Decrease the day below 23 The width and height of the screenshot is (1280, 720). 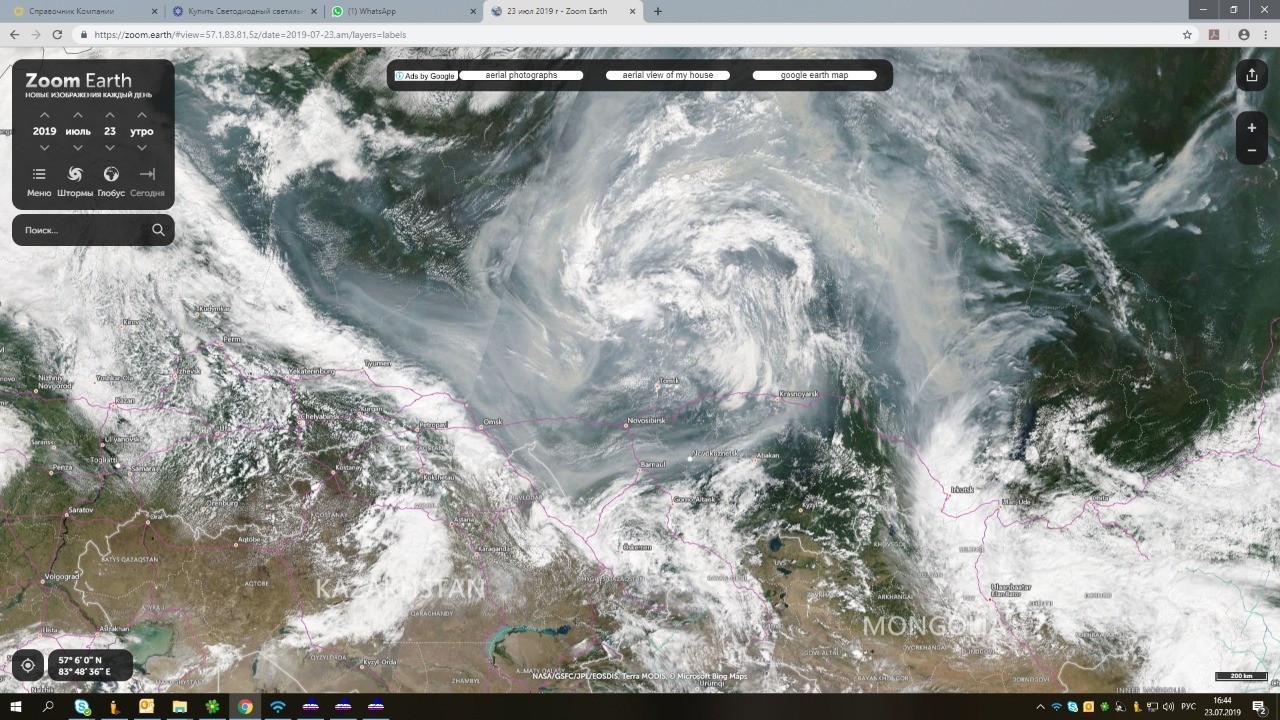click(110, 148)
